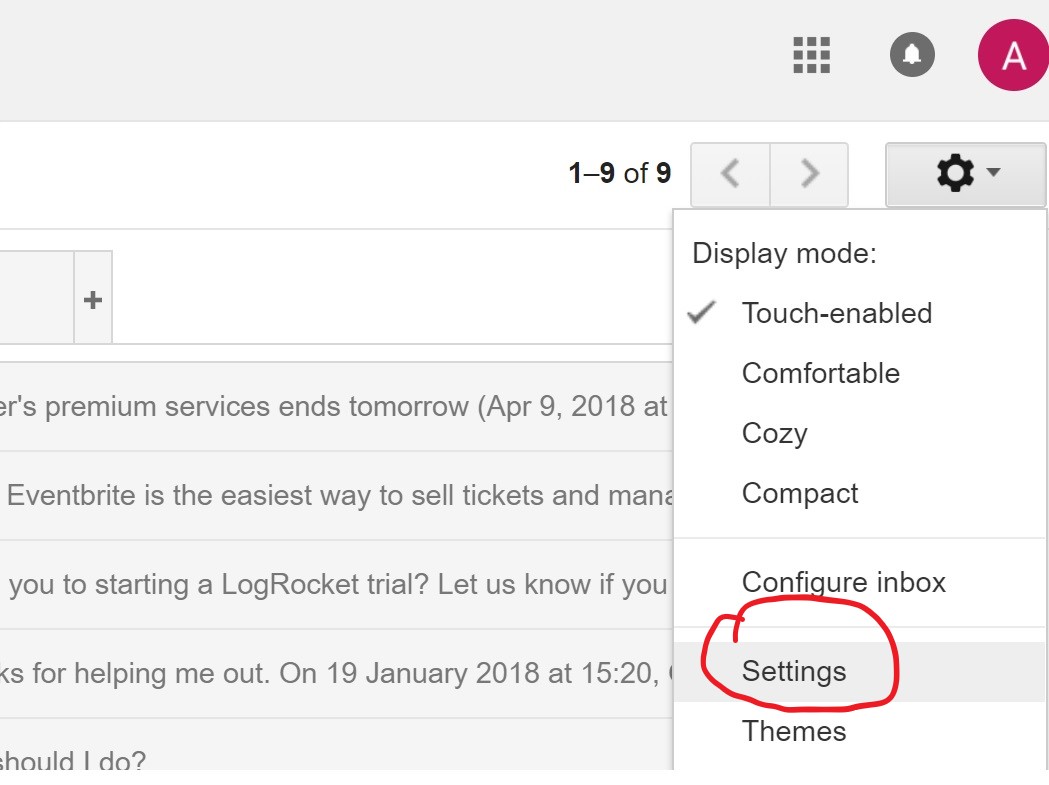Add a new inbox tab with plus icon

point(93,298)
